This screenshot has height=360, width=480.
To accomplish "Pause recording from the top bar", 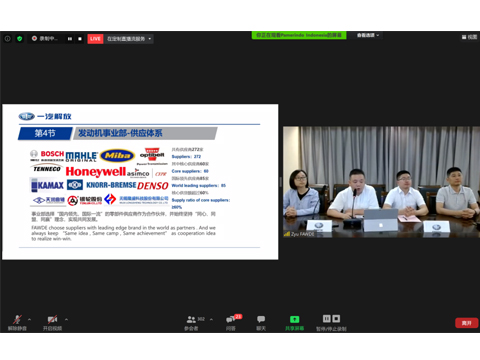I will pyautogui.click(x=70, y=39).
